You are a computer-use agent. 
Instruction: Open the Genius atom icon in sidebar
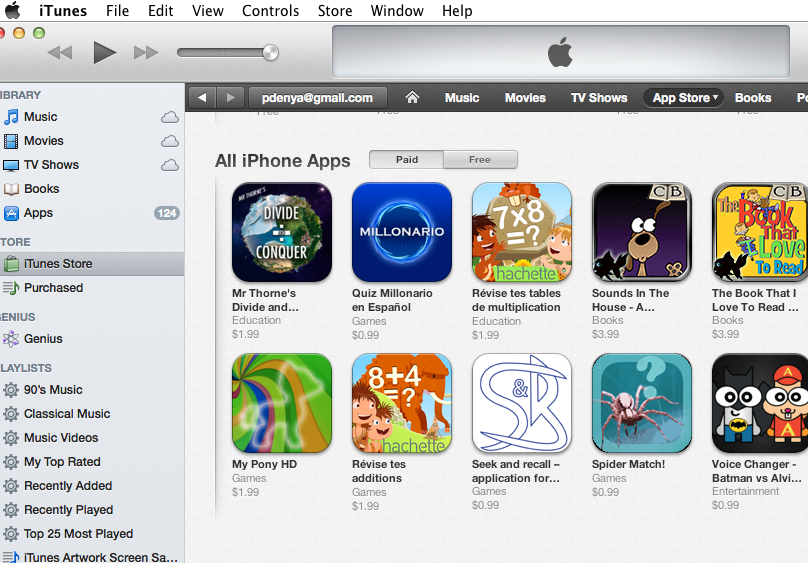(11, 339)
